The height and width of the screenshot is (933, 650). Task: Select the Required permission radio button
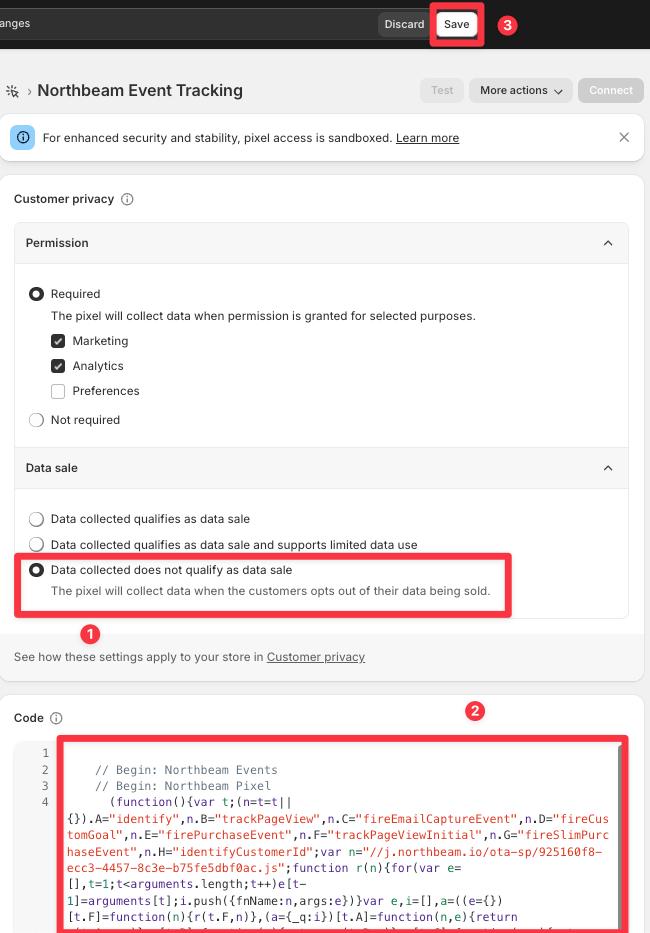point(36,294)
